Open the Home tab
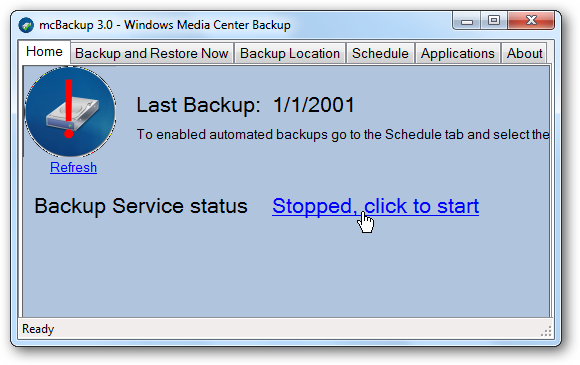The image size is (580, 365). tap(44, 52)
